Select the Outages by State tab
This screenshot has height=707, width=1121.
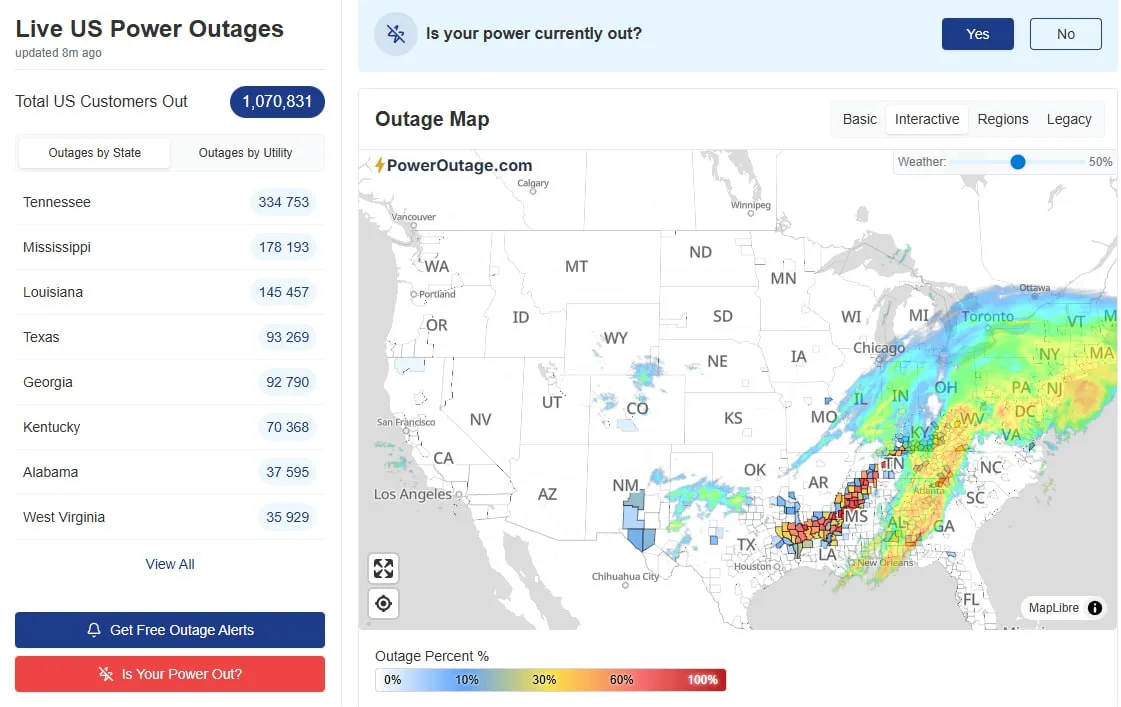(x=95, y=153)
